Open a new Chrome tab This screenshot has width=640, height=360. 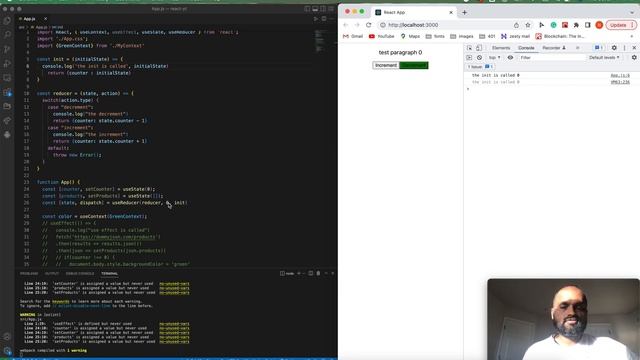(x=464, y=12)
